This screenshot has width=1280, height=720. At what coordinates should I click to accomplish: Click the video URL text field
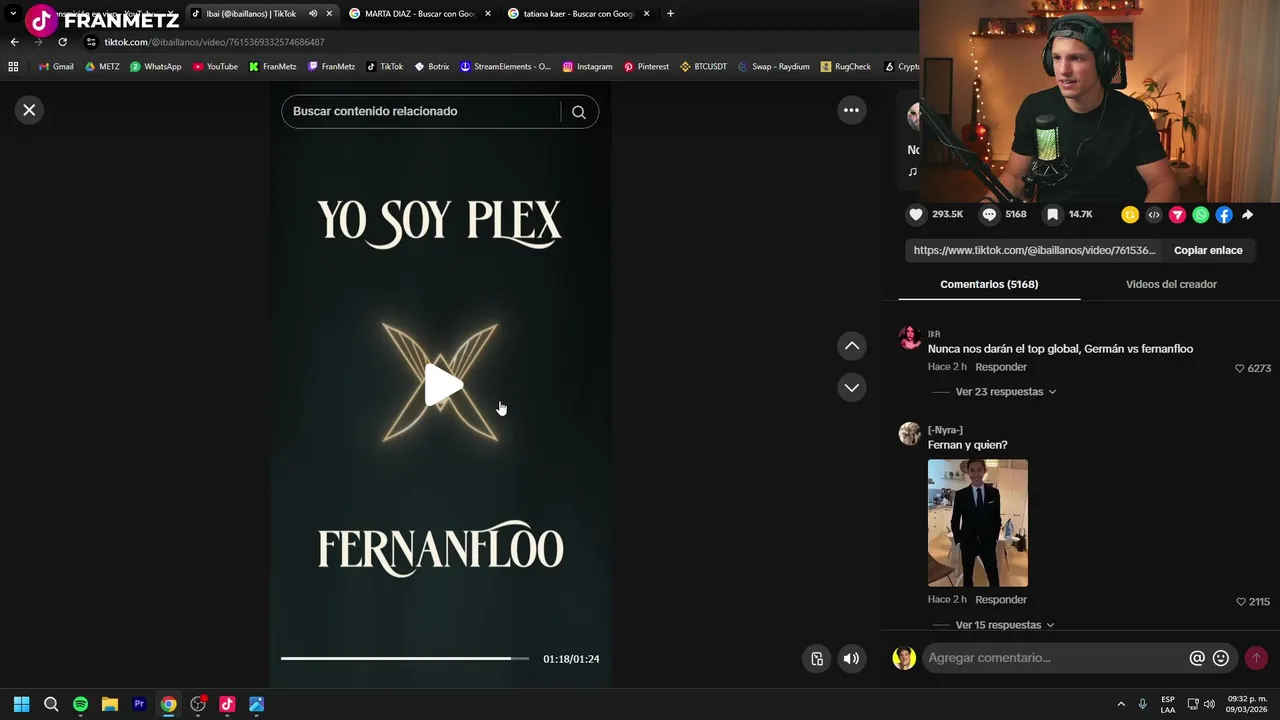click(x=1034, y=250)
